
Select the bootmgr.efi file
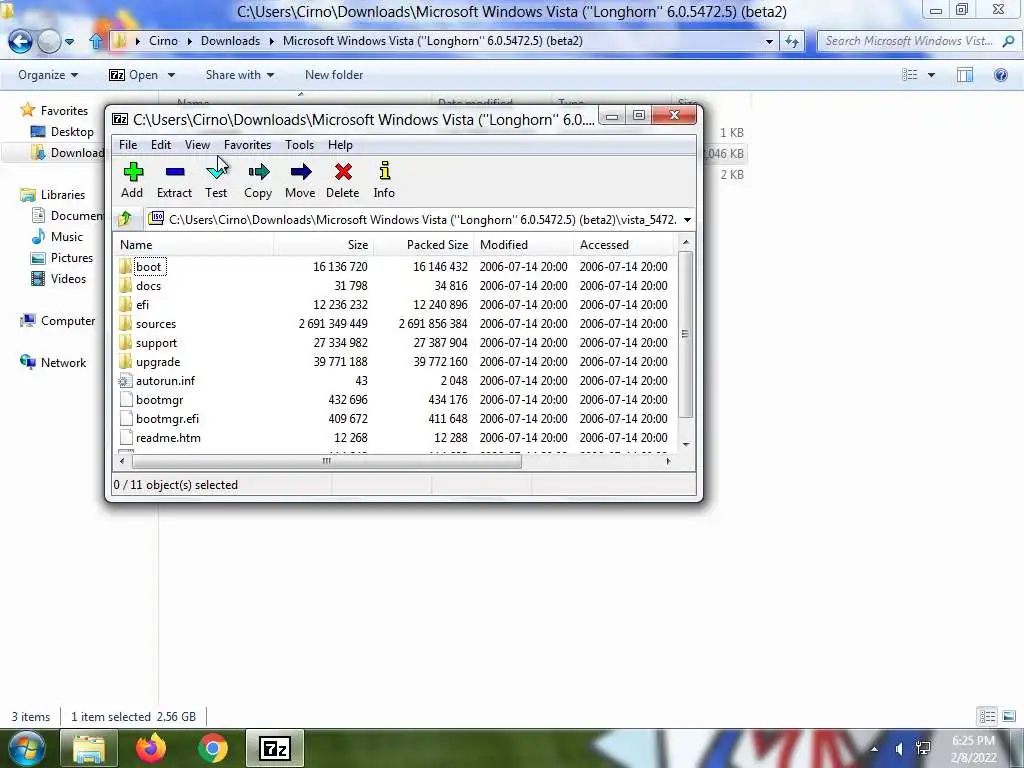point(167,419)
